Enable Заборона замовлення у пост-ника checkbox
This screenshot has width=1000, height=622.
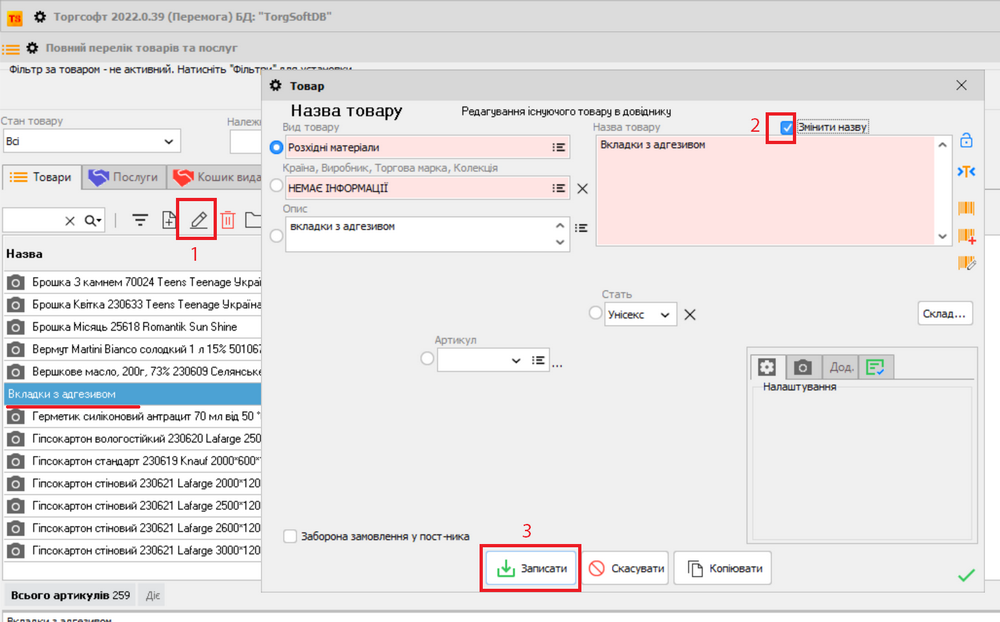290,536
